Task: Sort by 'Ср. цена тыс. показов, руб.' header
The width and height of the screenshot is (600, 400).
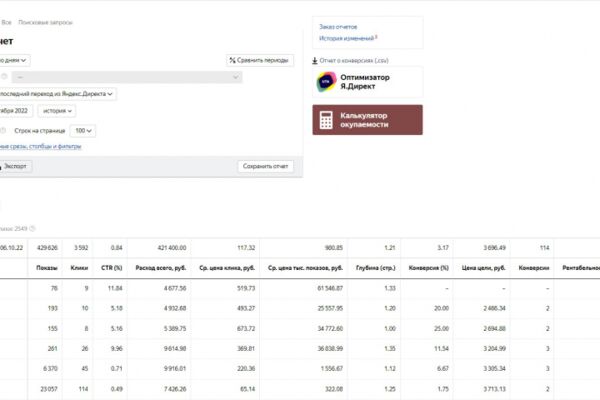Action: point(305,268)
